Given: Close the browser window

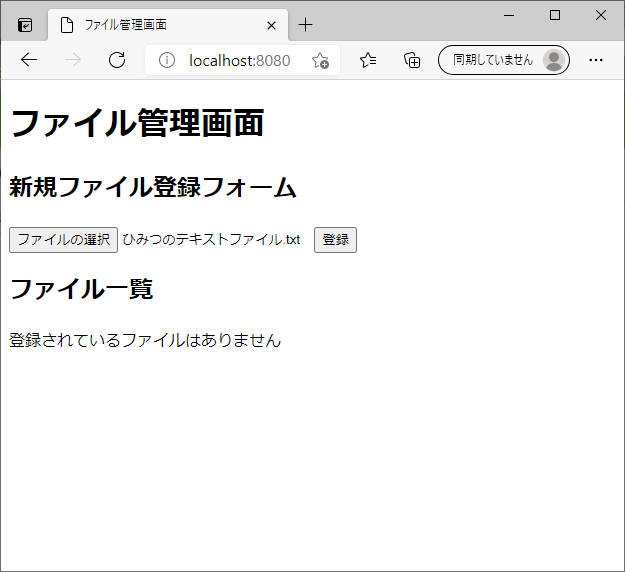Looking at the screenshot, I should click(601, 16).
